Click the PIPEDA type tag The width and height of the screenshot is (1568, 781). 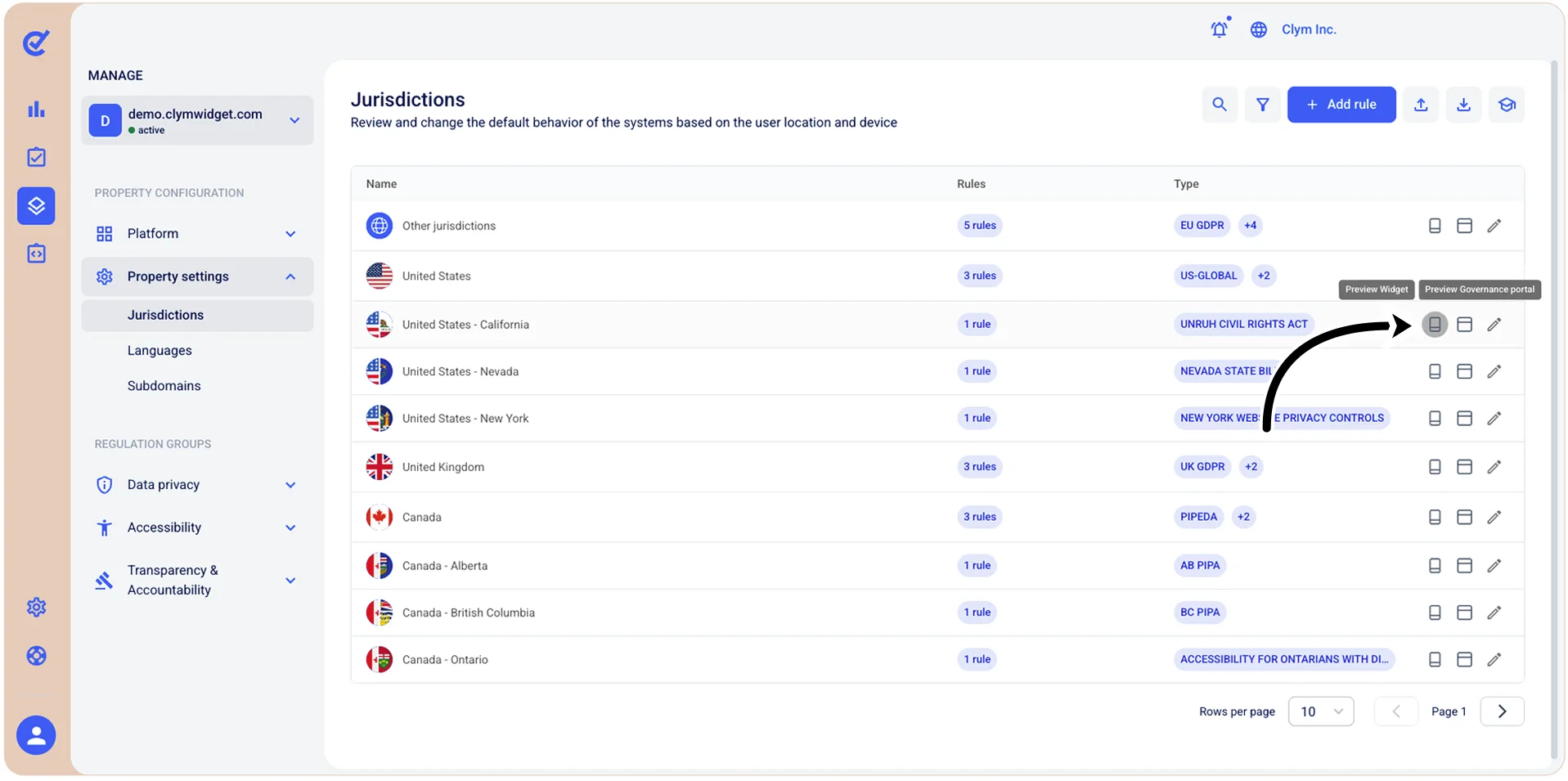pyautogui.click(x=1198, y=517)
